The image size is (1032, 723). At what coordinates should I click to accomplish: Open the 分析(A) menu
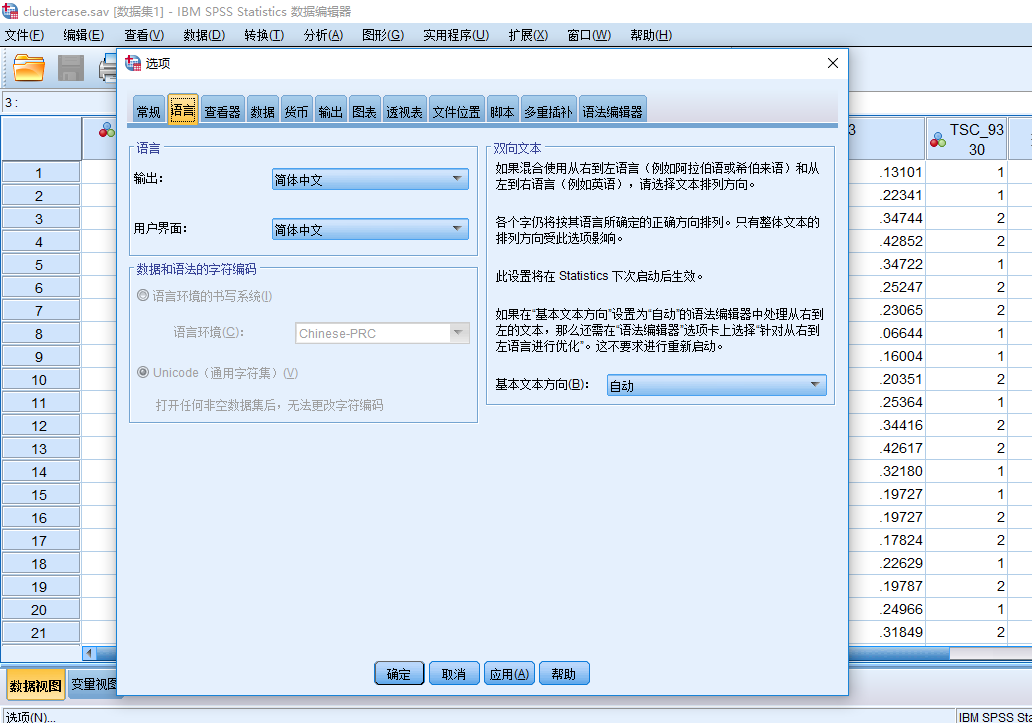point(323,35)
